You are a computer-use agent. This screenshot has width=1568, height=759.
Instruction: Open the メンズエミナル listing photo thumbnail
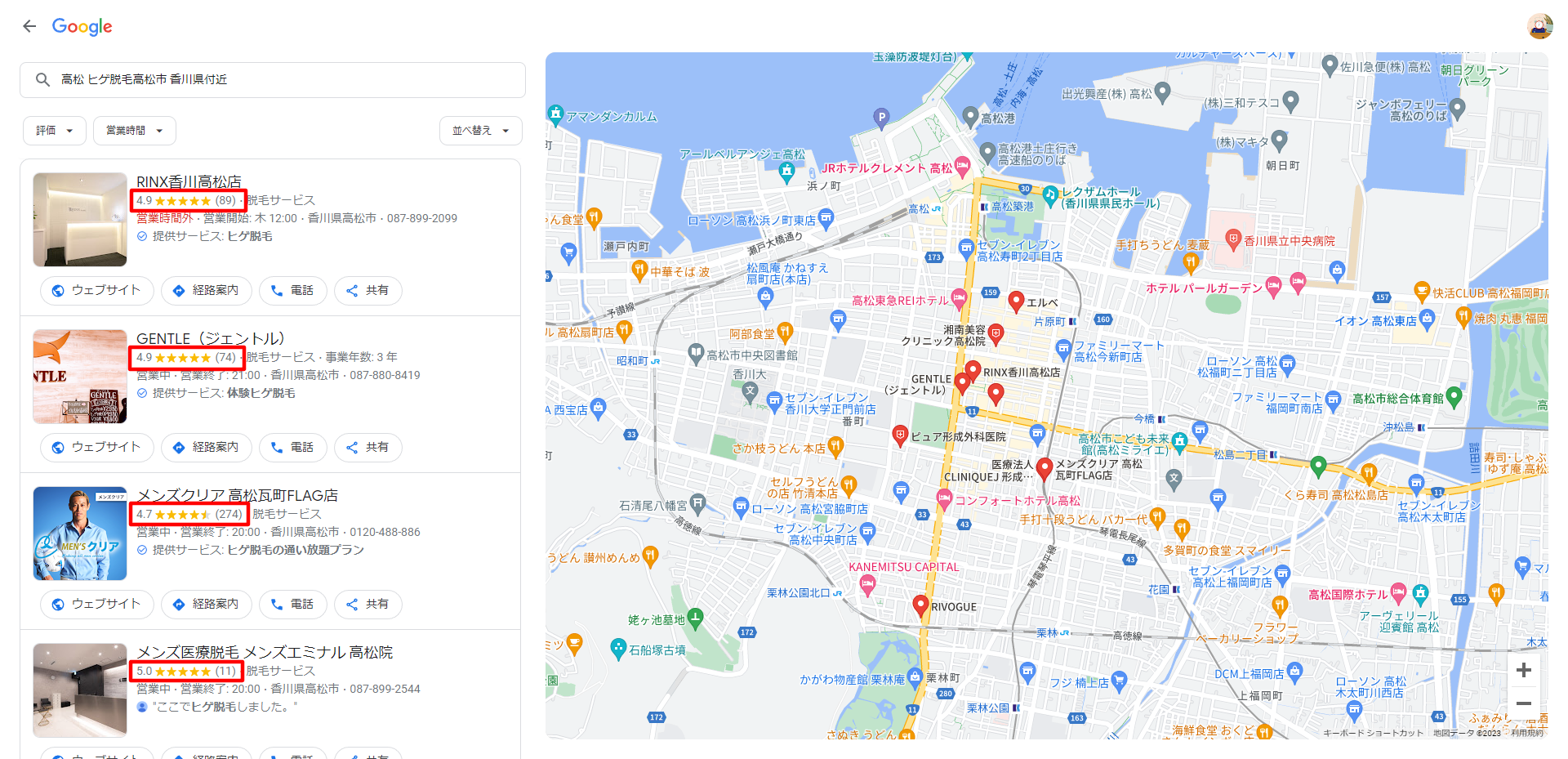(x=80, y=690)
